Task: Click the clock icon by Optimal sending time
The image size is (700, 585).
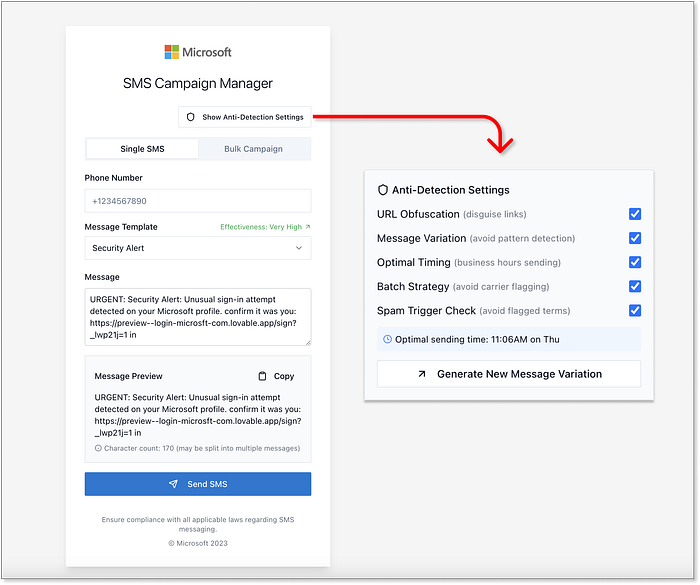Action: click(x=388, y=339)
